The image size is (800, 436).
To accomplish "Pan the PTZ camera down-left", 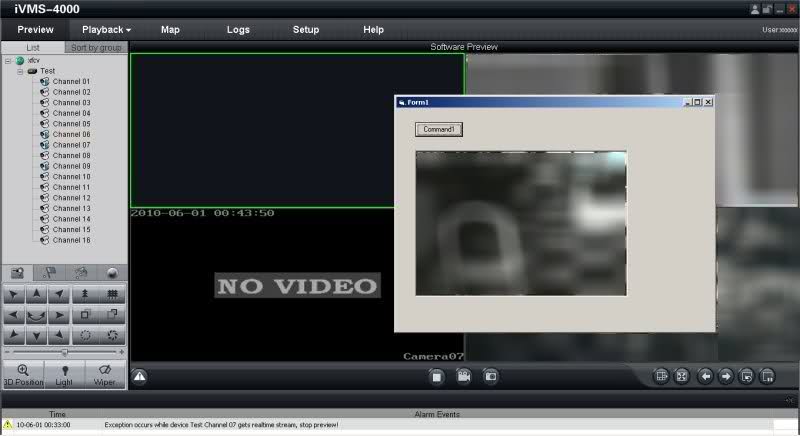I will pyautogui.click(x=14, y=336).
